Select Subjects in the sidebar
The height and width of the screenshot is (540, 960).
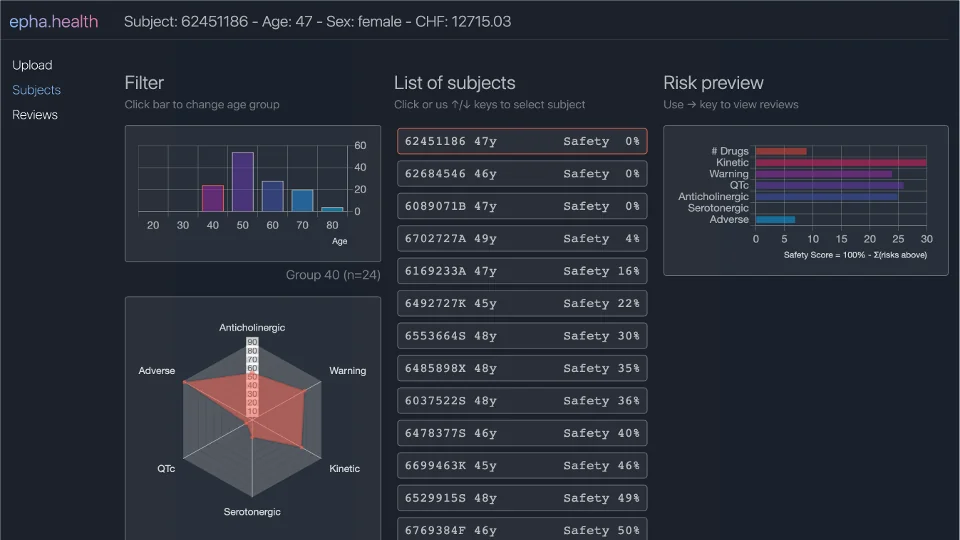(x=36, y=90)
